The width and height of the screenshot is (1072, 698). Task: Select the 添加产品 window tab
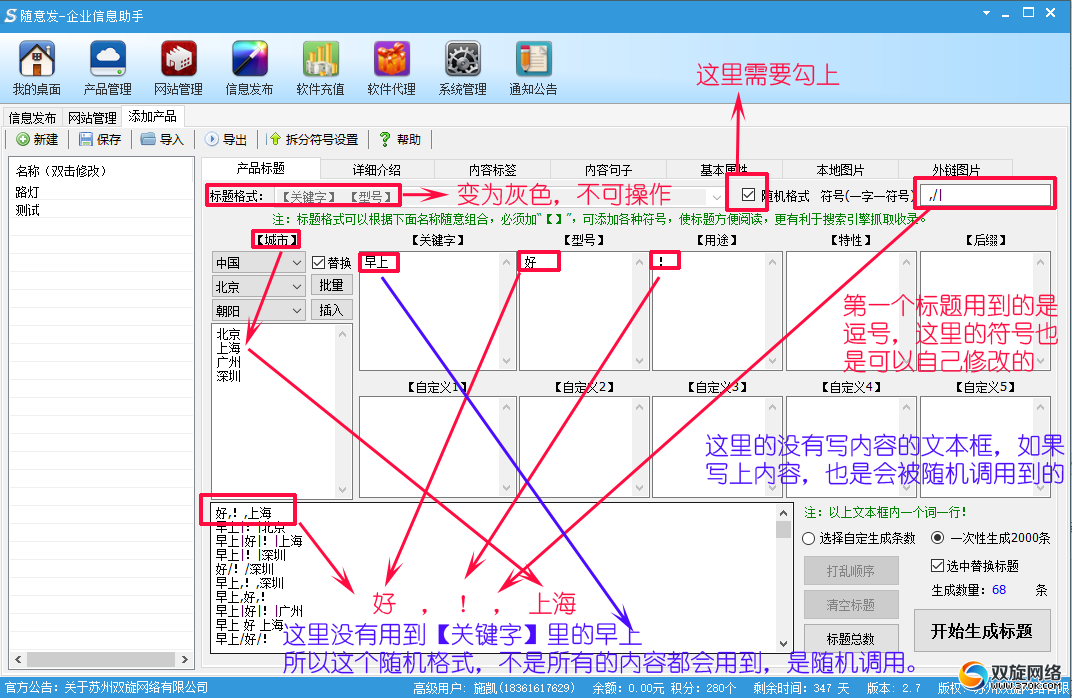tap(152, 116)
